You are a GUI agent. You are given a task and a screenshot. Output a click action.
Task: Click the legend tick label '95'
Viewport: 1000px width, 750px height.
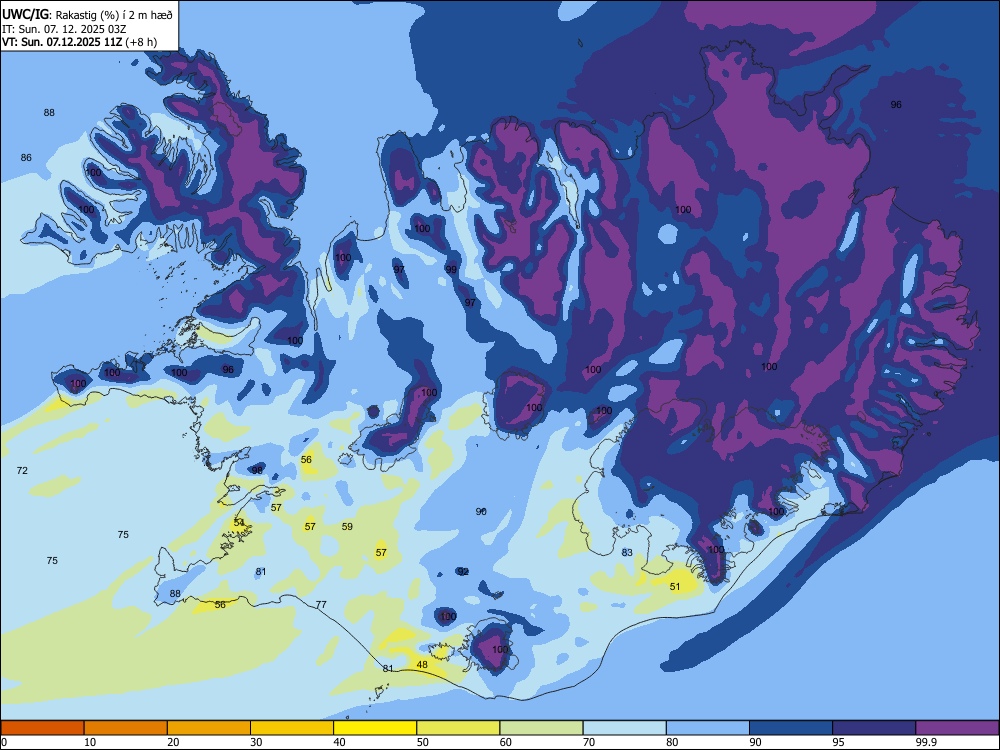[839, 742]
